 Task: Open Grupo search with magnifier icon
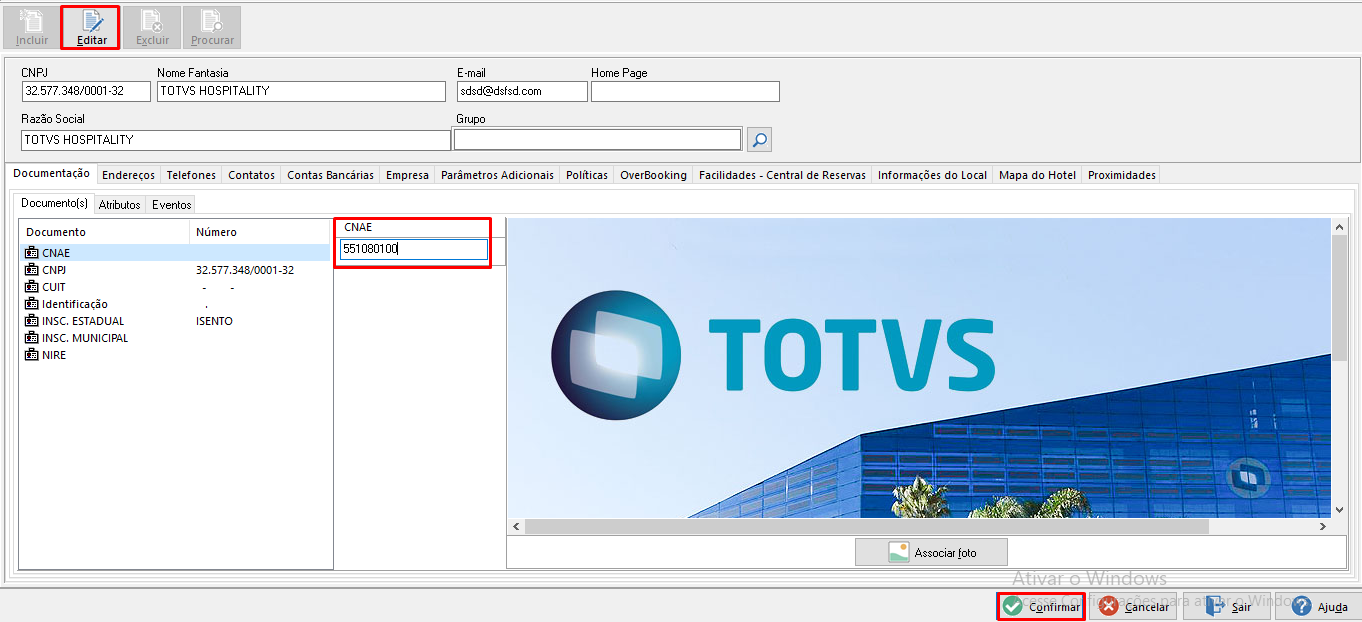(x=759, y=139)
